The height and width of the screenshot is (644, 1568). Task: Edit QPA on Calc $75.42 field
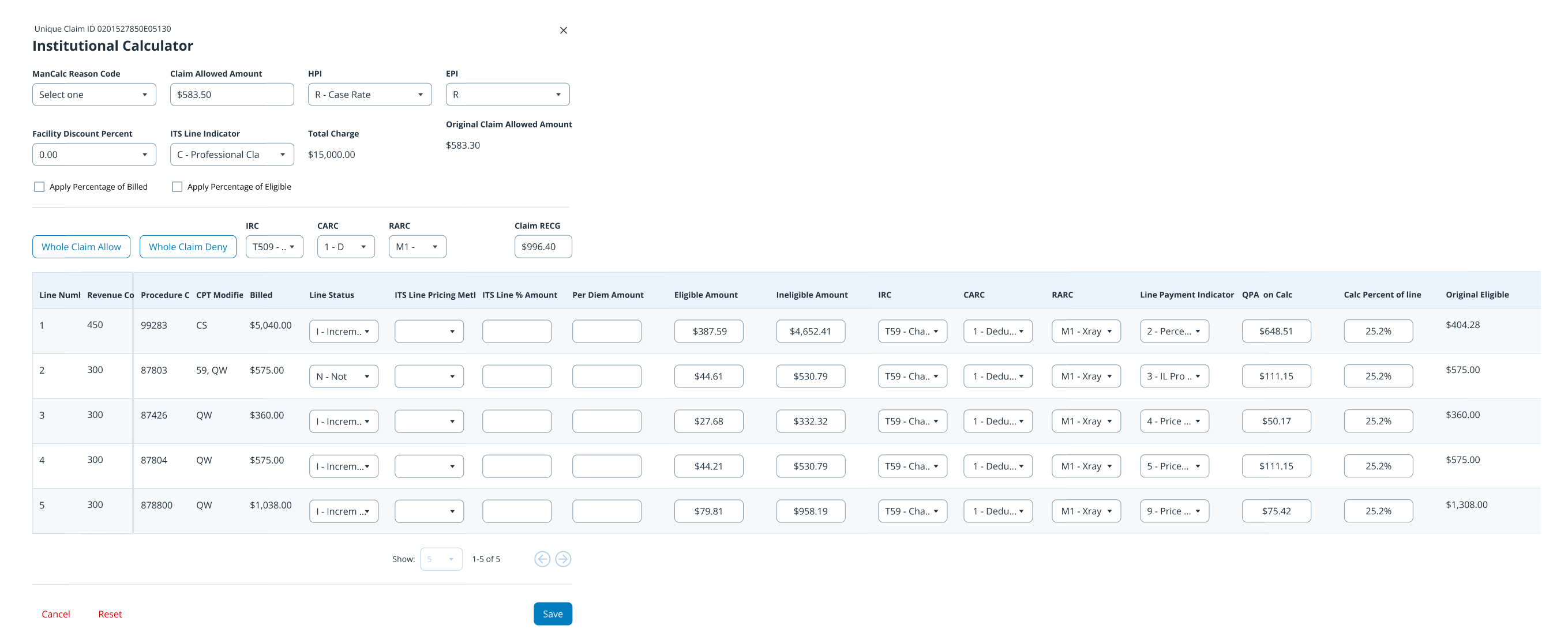[1277, 511]
